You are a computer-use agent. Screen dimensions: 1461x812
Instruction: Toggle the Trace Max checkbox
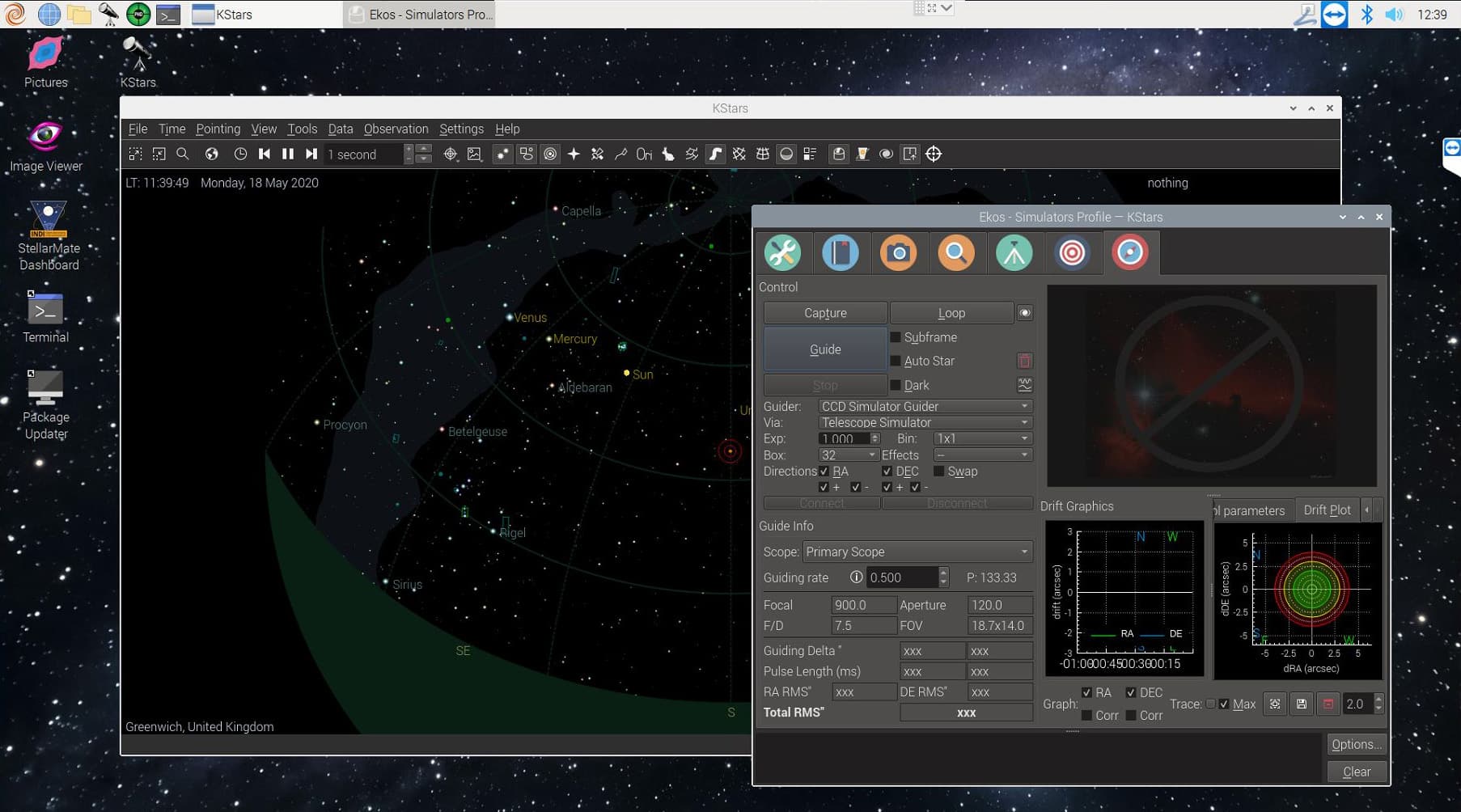click(1224, 704)
